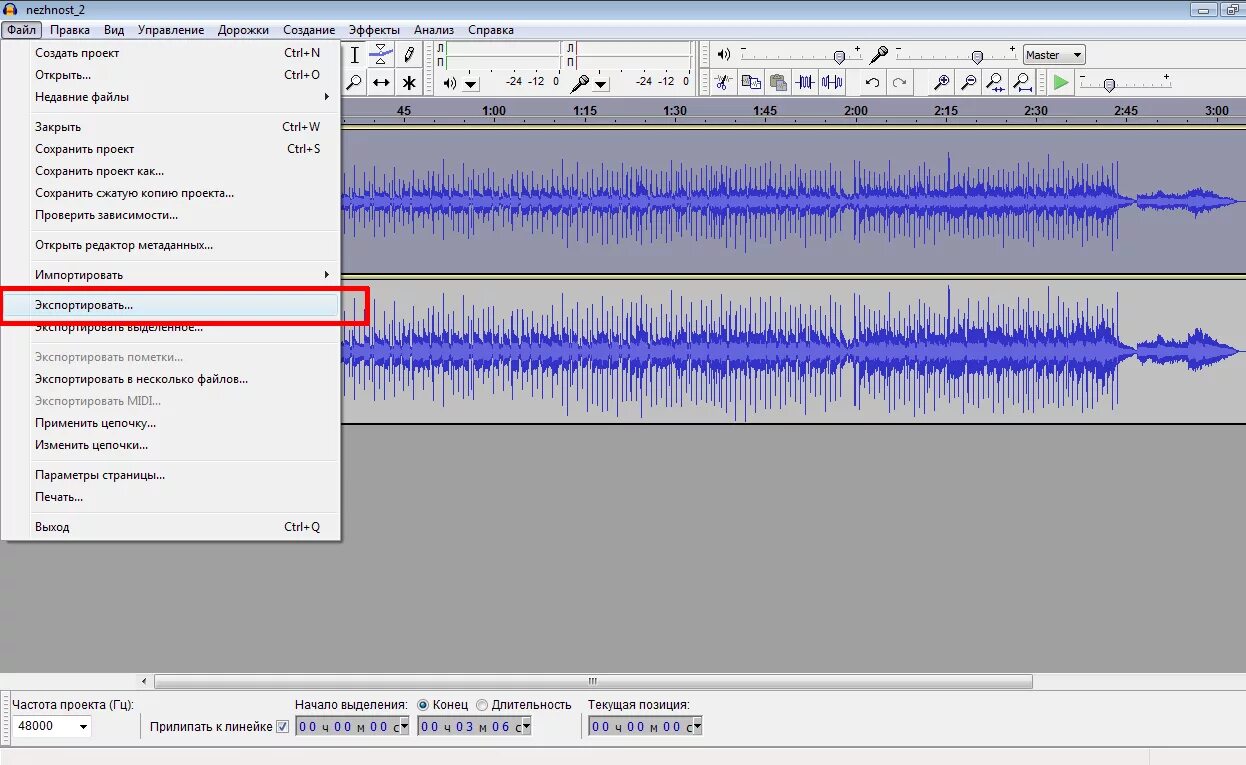The image size is (1246, 765).
Task: Choose Экспортировать в несколько файлов...
Action: point(171,379)
